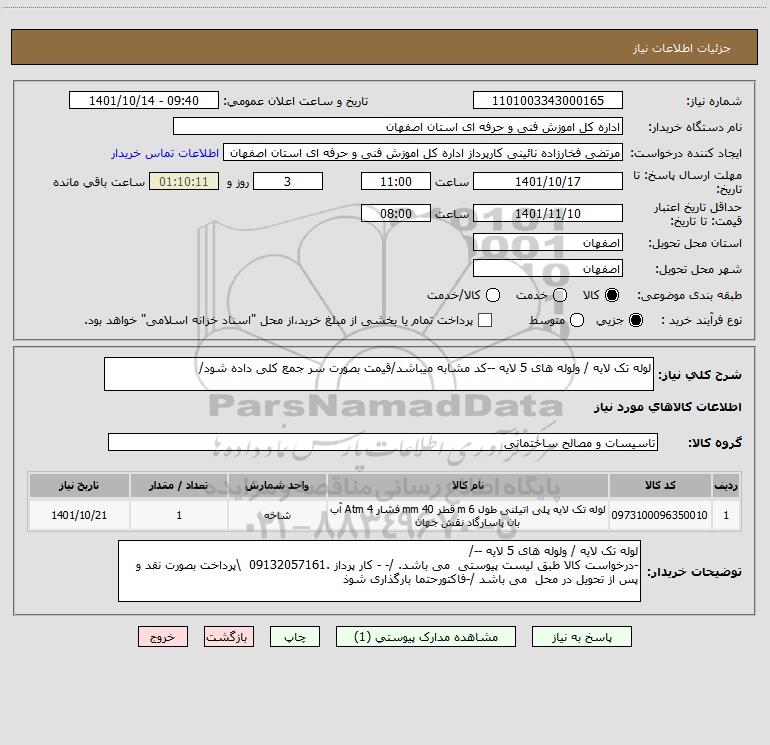Click the کد کالا column header
This screenshot has height=745, width=770.
click(660, 486)
